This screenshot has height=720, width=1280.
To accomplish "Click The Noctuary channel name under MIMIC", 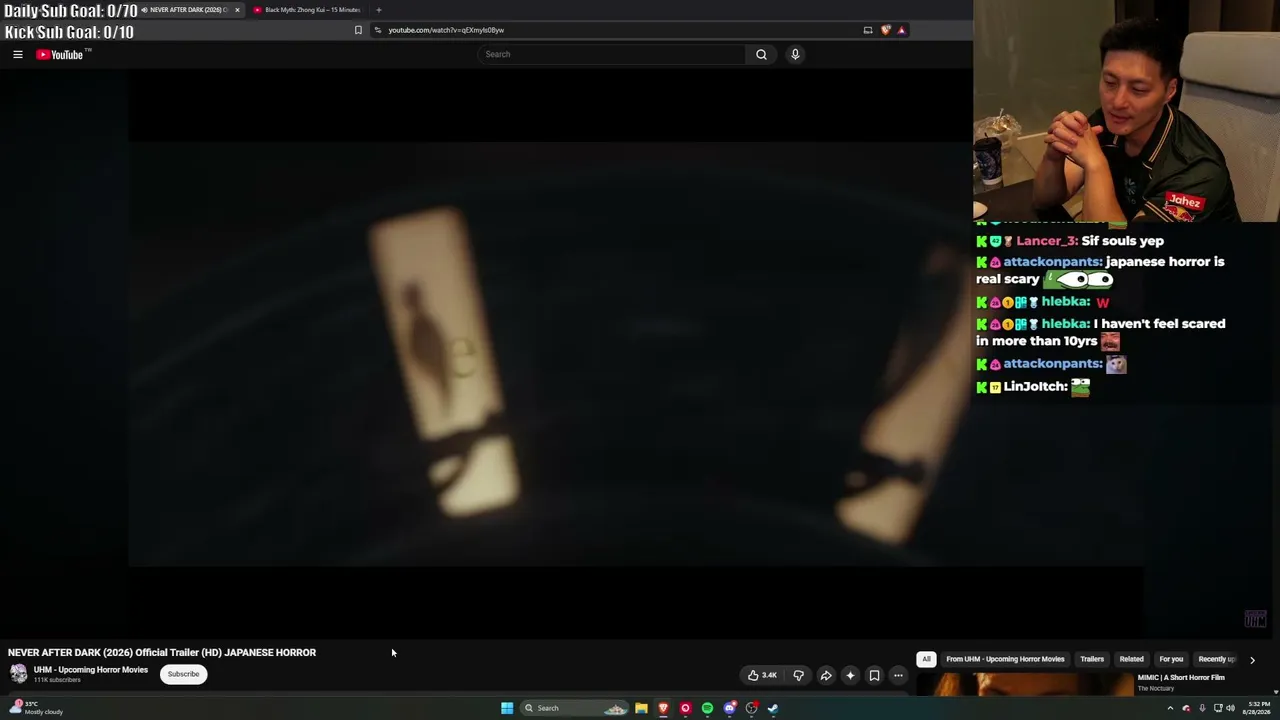I will click(x=1155, y=688).
